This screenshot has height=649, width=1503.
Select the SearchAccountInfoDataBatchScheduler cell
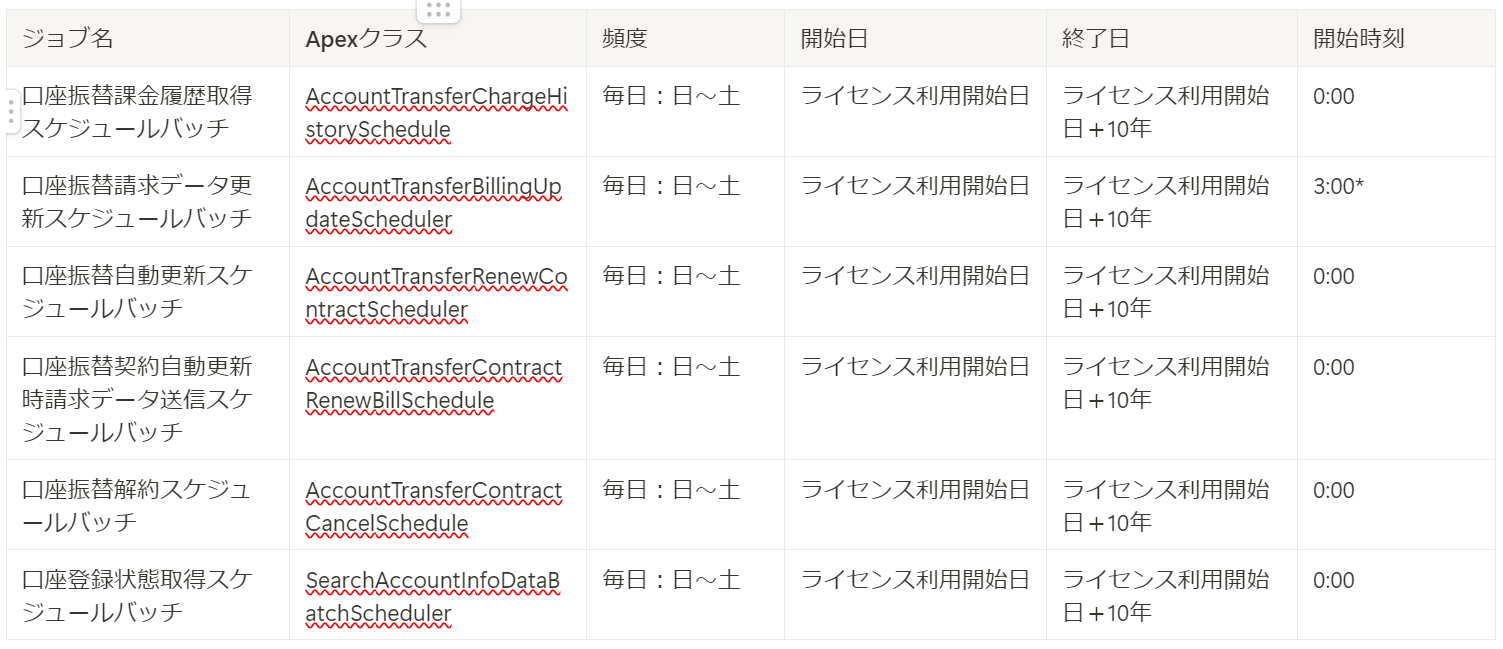(438, 595)
